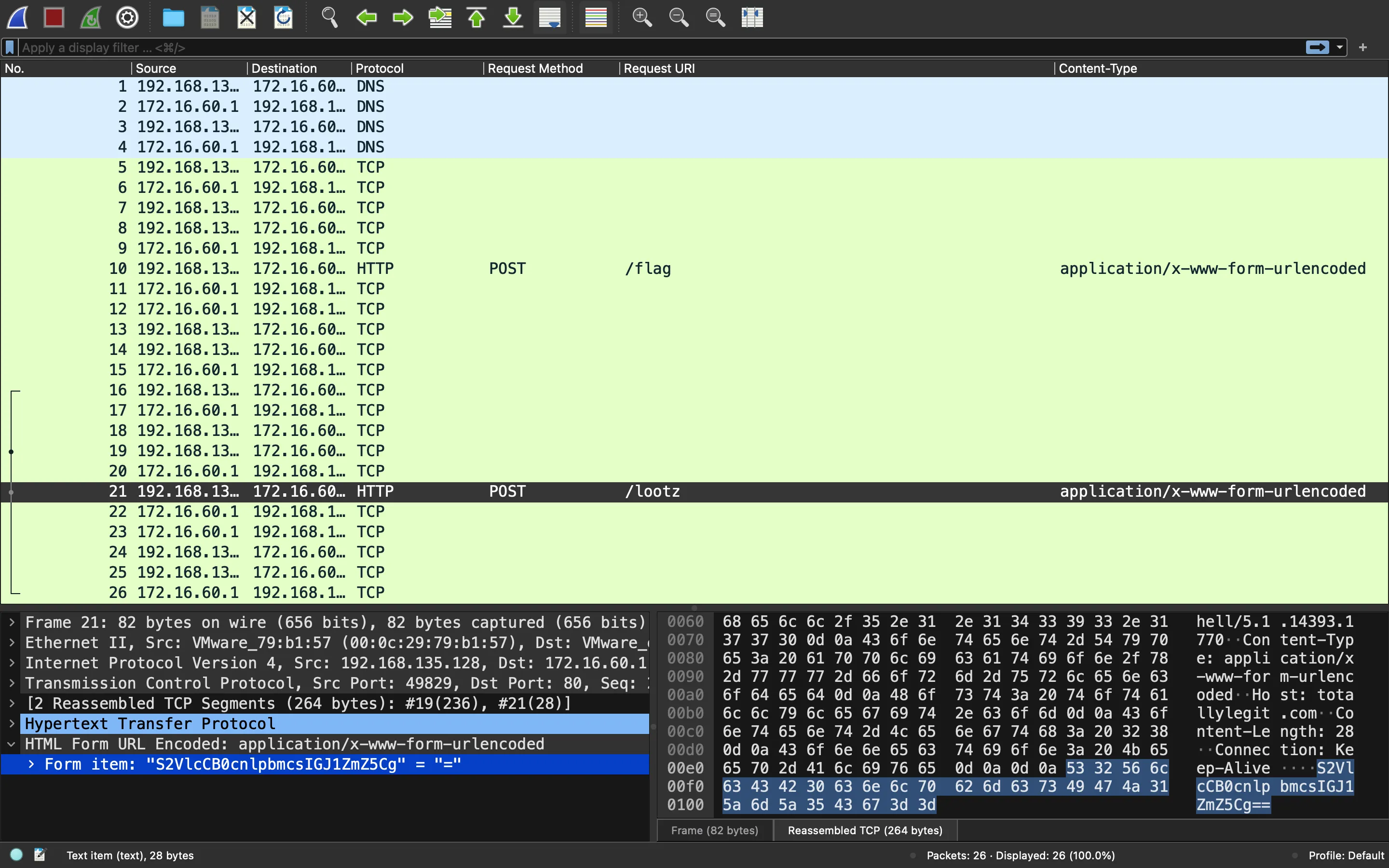
Task: Apply the display filter arrow button
Action: click(x=1317, y=47)
